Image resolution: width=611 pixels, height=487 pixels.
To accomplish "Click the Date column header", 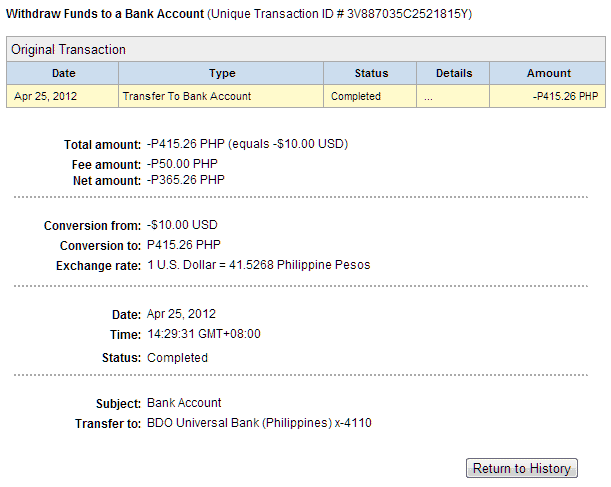I will click(63, 73).
